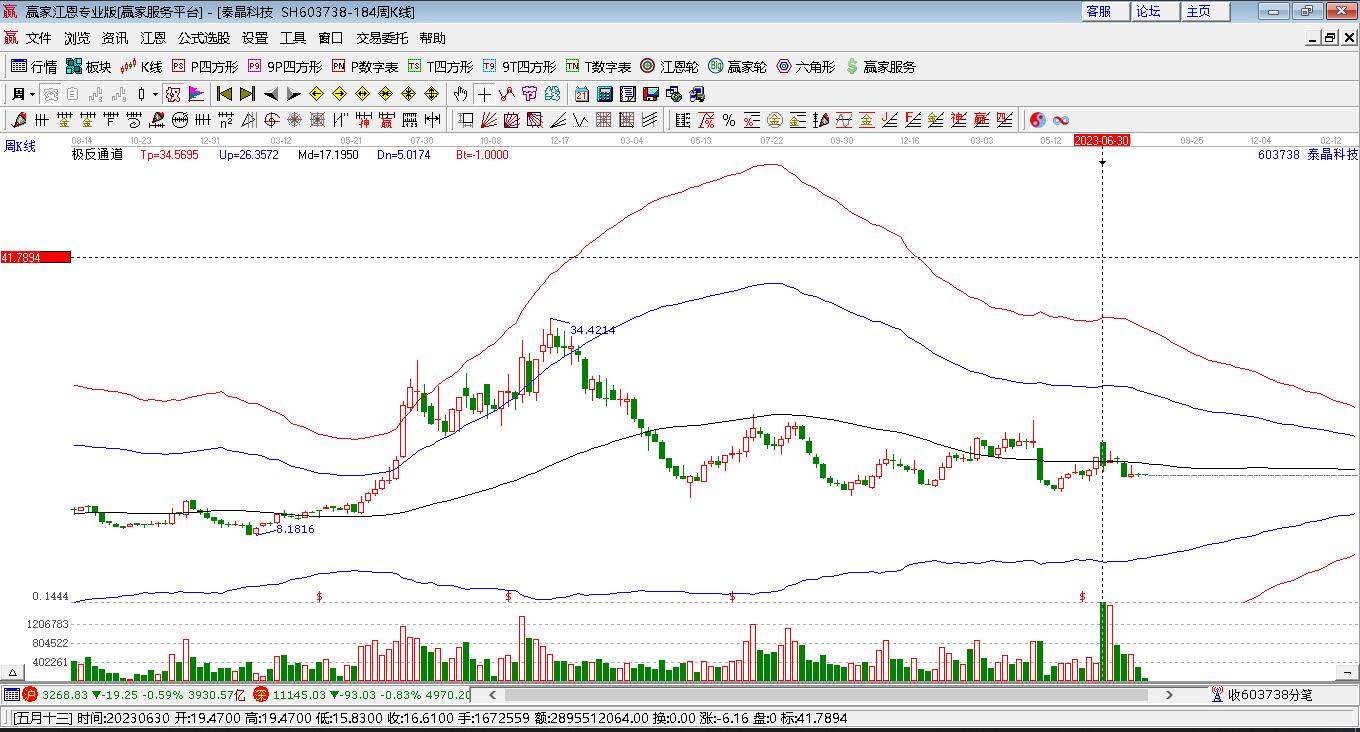Jump to the last bar
The width and height of the screenshot is (1360, 732).
coord(247,94)
